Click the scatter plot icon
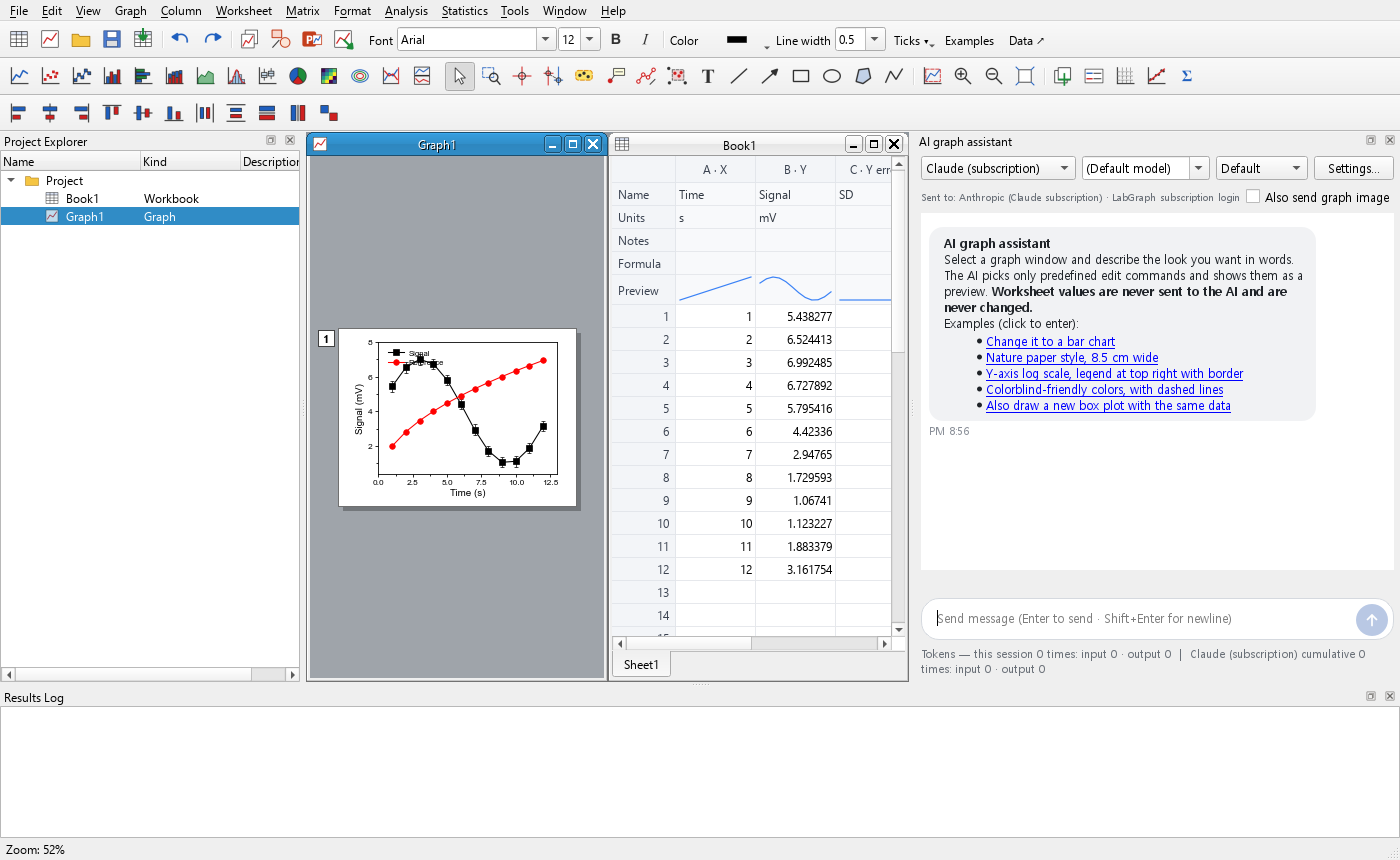 coord(50,76)
